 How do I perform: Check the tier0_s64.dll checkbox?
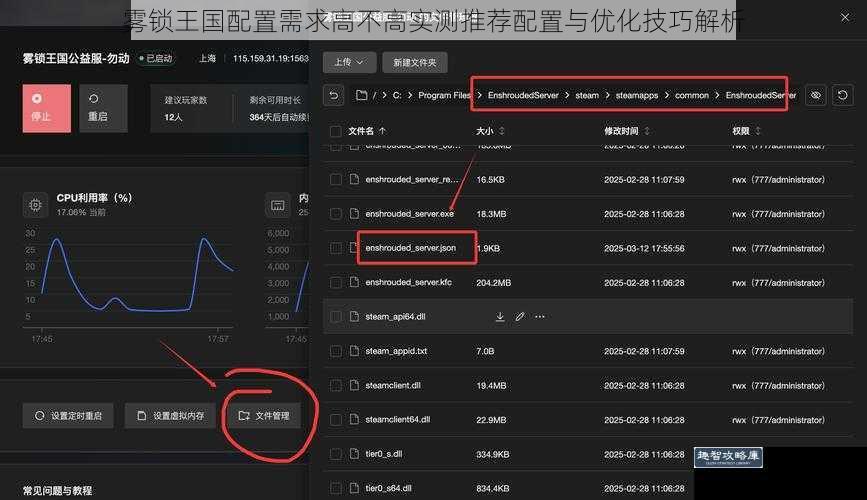(335, 488)
